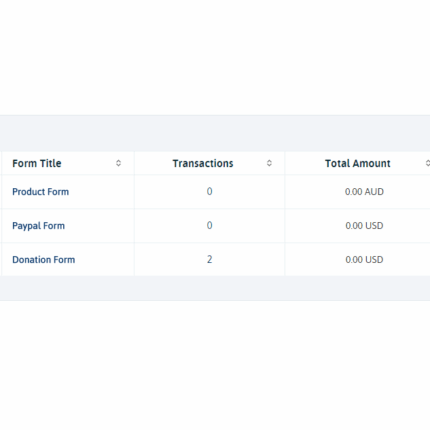Open the Paypal Form link
Screen dimensions: 430x430
38,226
